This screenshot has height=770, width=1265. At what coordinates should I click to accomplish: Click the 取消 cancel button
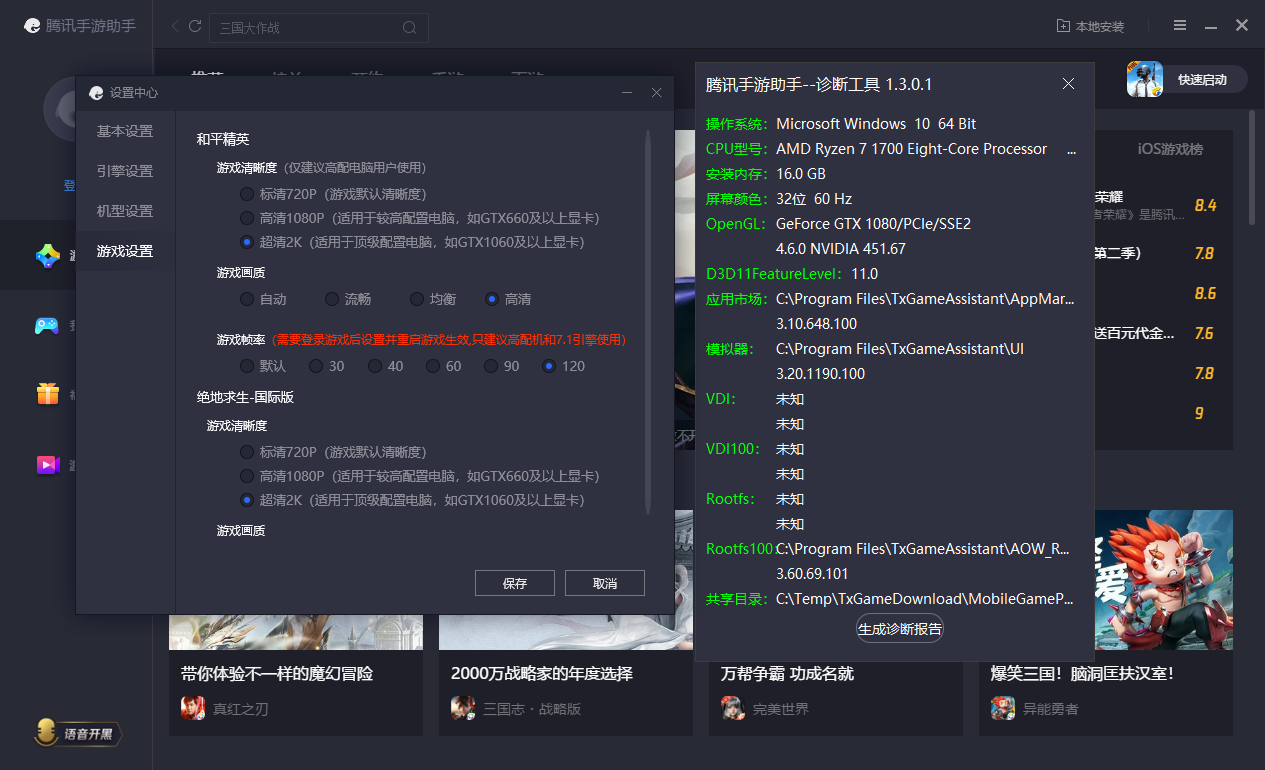coord(605,583)
